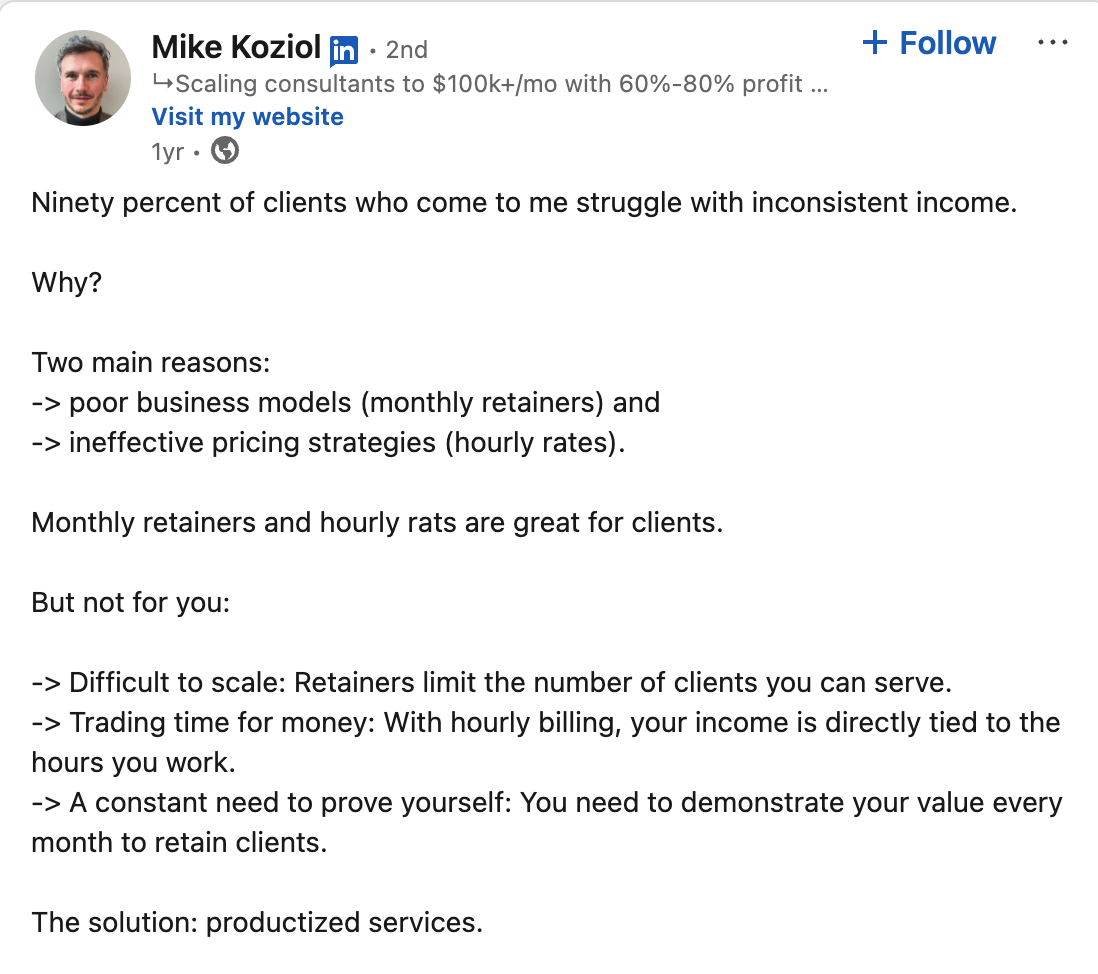Open the three-dots post options menu
This screenshot has height=974, width=1098.
1052,43
